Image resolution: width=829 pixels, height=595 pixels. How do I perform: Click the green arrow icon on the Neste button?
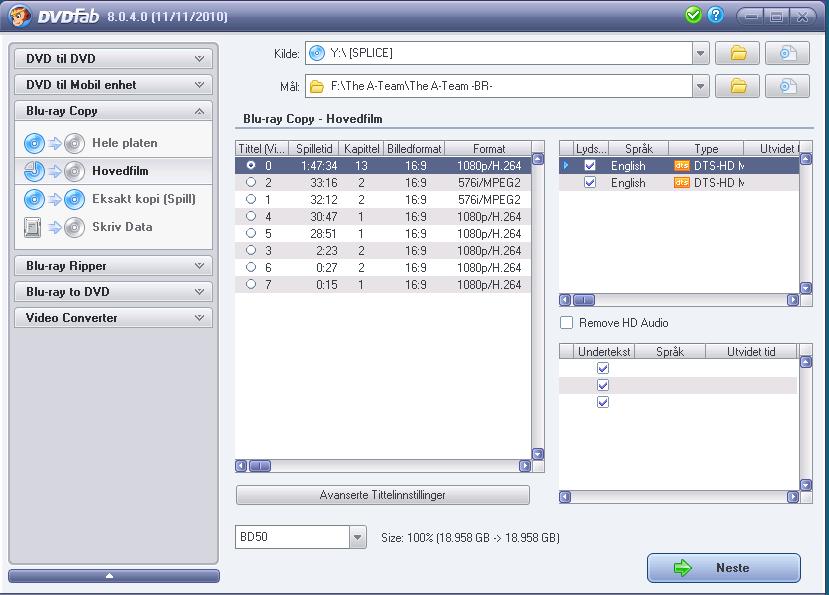point(683,568)
